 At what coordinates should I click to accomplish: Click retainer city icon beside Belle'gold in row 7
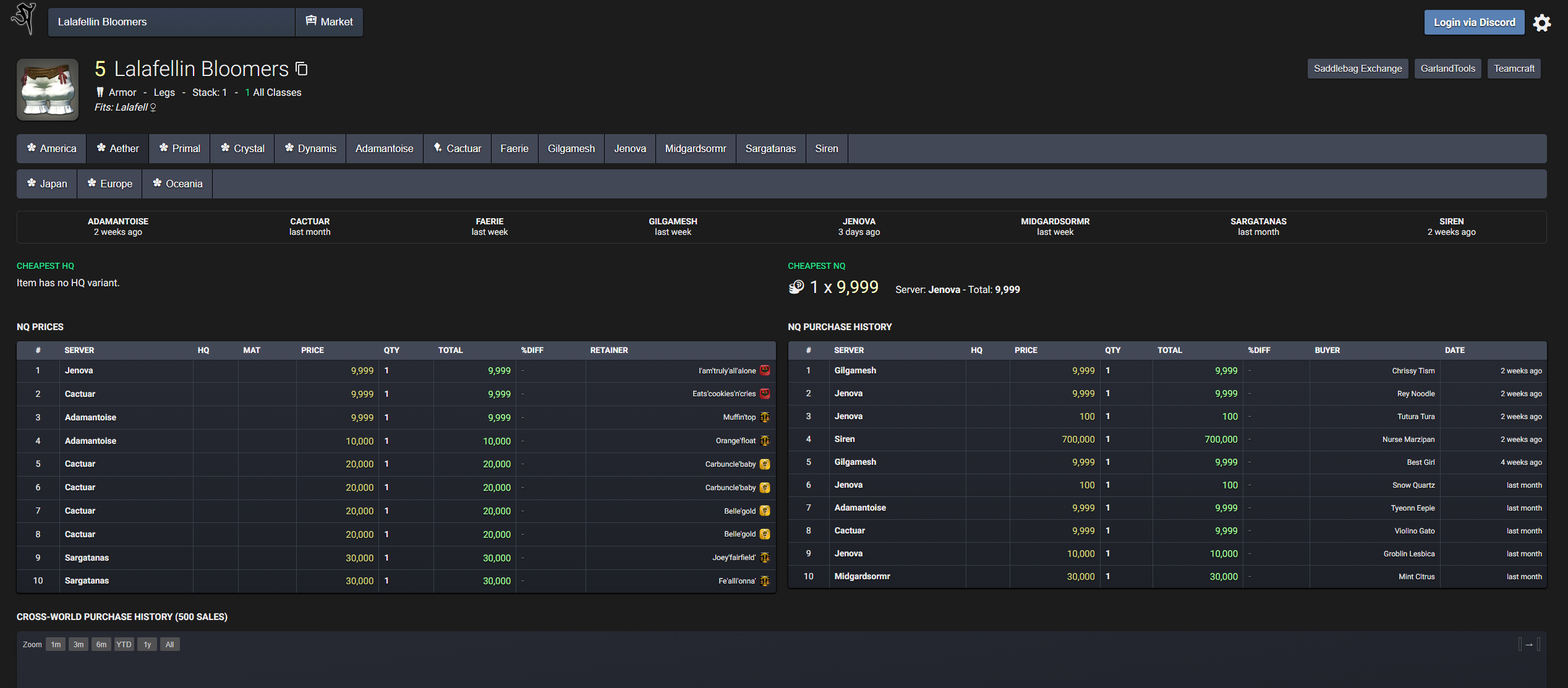tap(765, 511)
